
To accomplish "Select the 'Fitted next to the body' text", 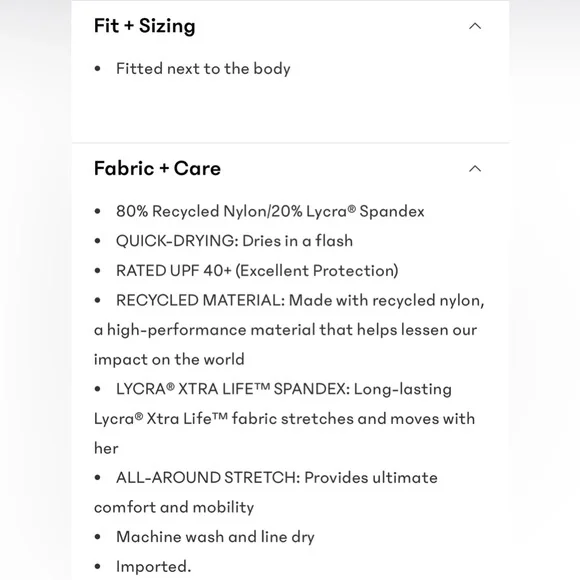I will pos(203,69).
